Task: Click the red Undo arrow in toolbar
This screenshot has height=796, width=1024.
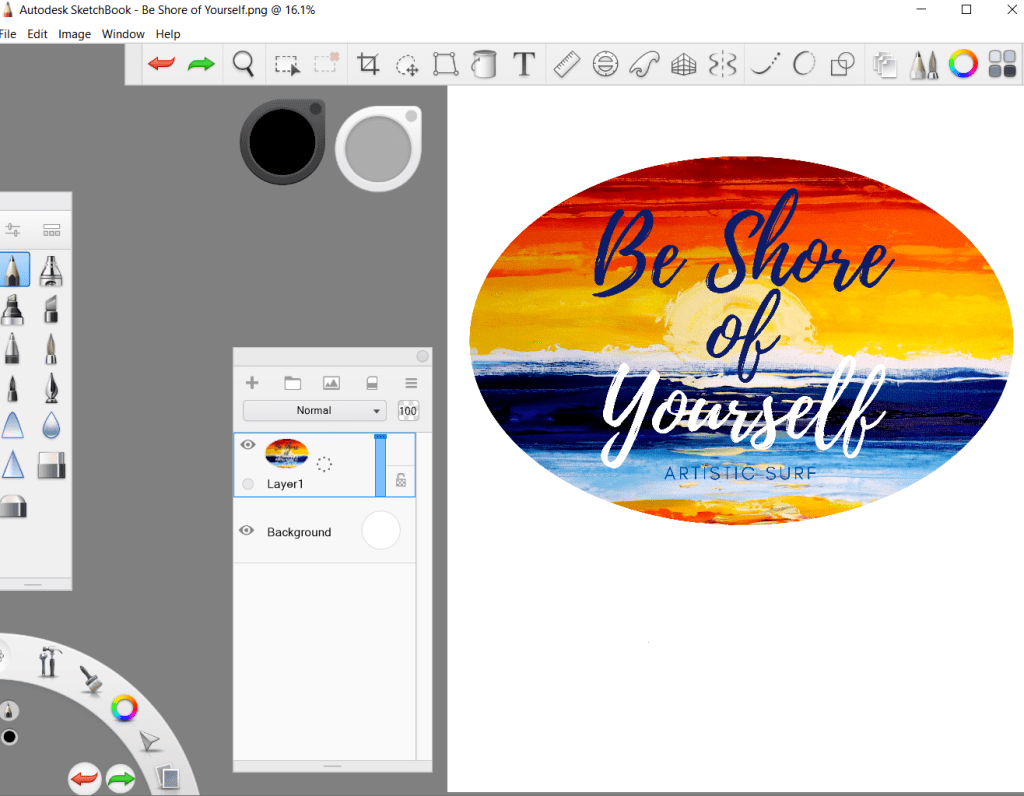Action: pyautogui.click(x=161, y=65)
